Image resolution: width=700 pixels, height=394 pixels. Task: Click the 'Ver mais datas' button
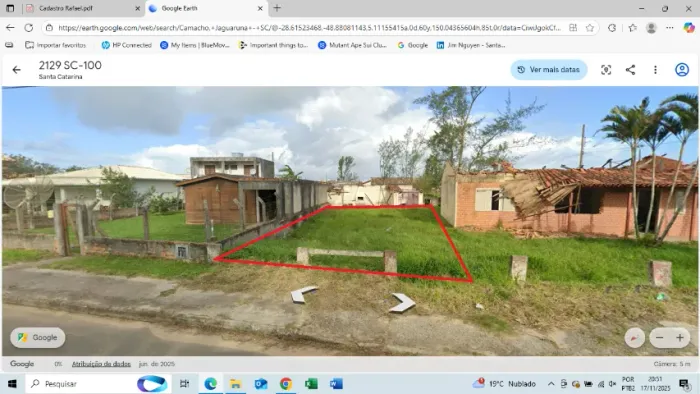[549, 70]
